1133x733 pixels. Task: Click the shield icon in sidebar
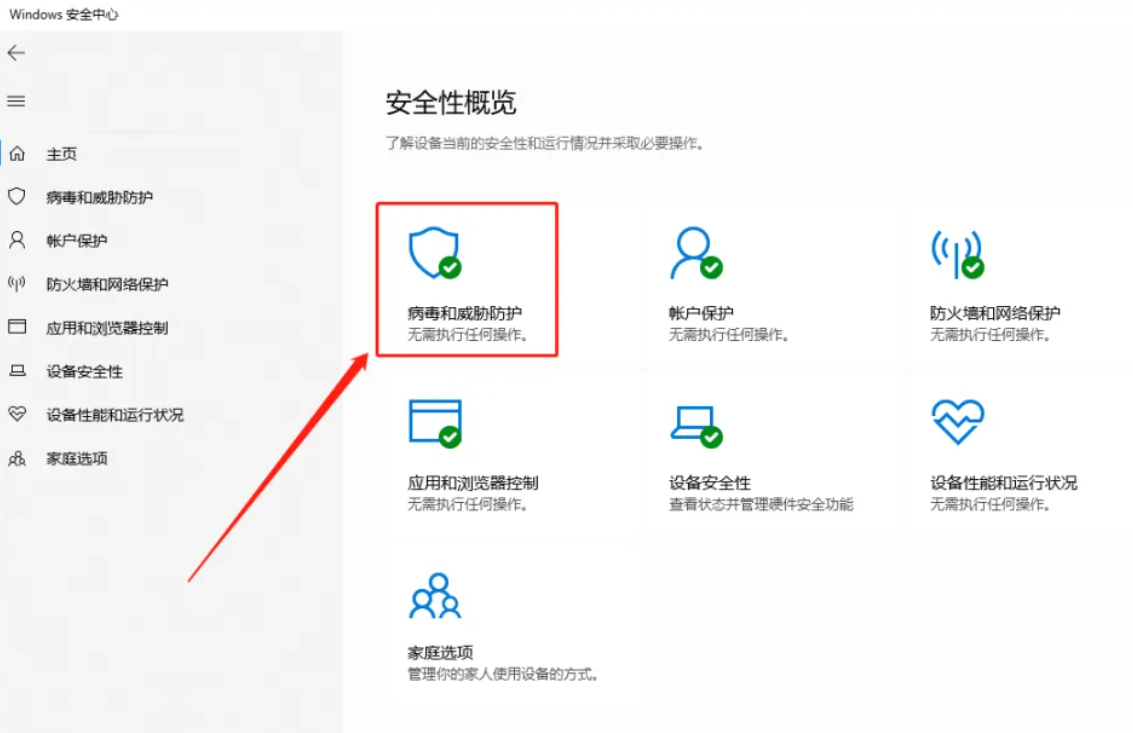pyautogui.click(x=17, y=197)
